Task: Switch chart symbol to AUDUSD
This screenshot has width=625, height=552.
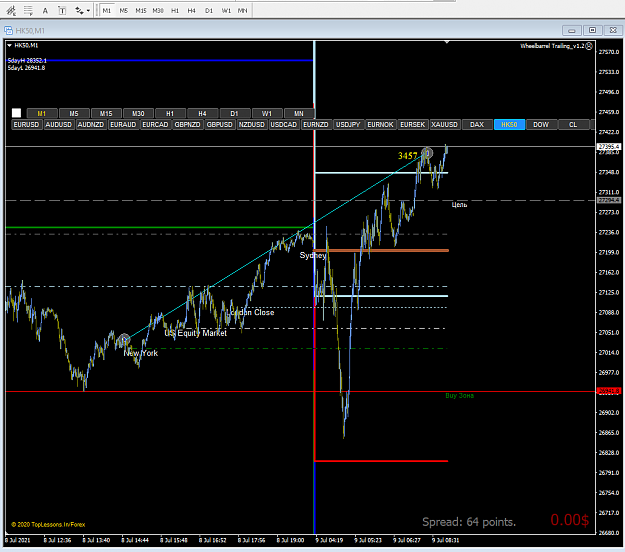Action: [59, 125]
